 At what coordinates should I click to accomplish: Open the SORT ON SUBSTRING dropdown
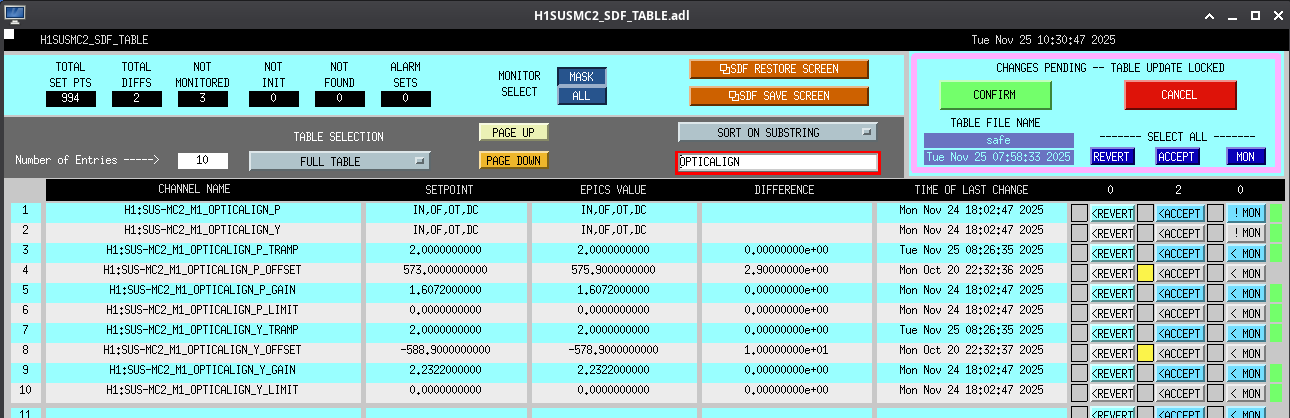tap(777, 132)
